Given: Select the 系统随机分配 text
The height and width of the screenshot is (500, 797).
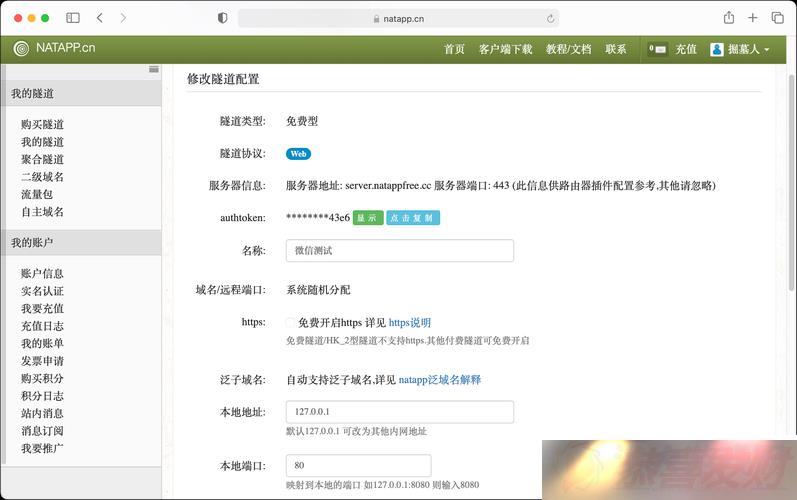Looking at the screenshot, I should pos(318,290).
